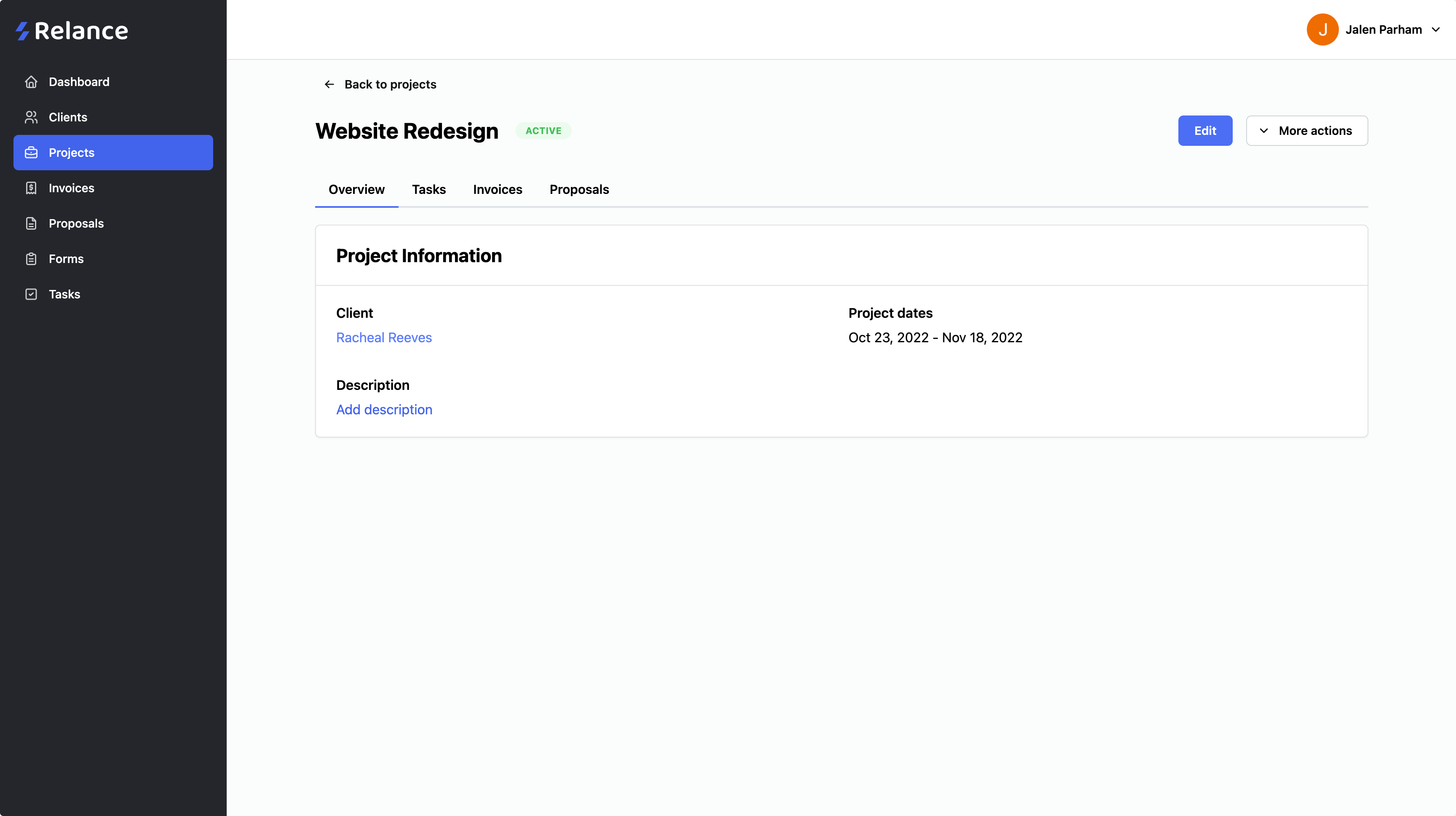
Task: Switch to the Tasks tab
Action: (x=428, y=189)
